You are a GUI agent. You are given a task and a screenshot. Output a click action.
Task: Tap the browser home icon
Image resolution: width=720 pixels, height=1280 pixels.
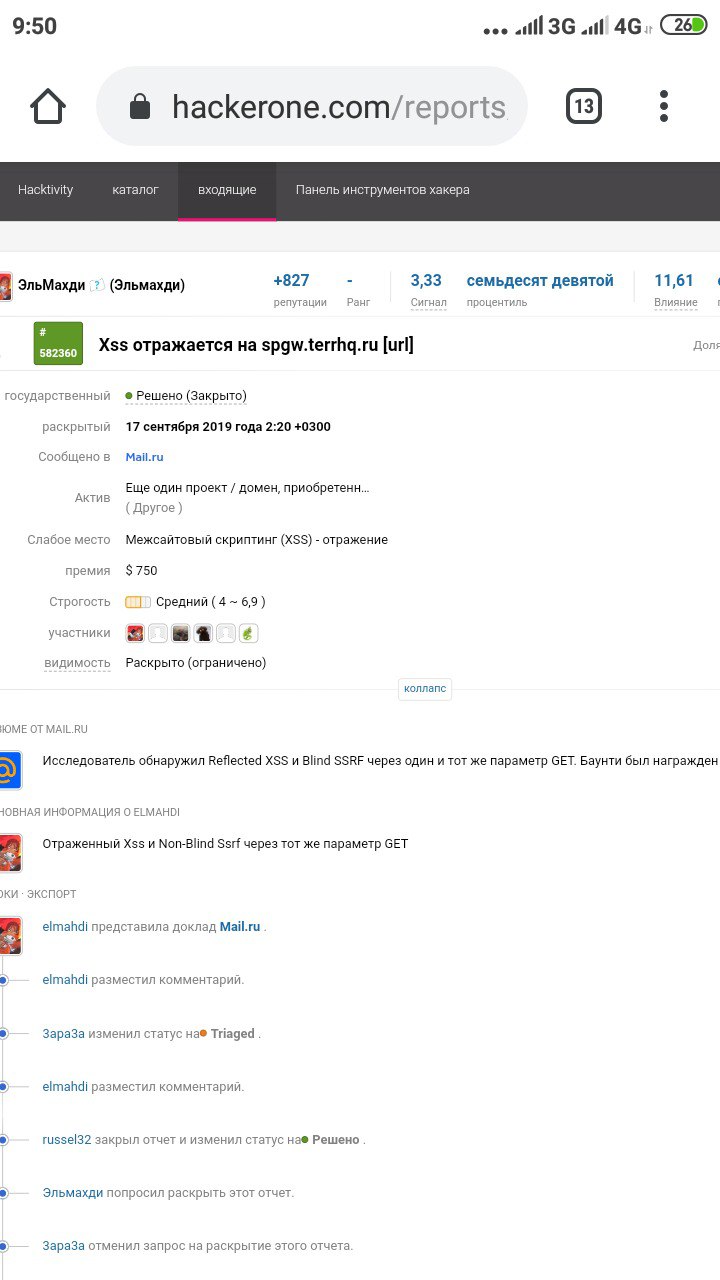tap(48, 106)
